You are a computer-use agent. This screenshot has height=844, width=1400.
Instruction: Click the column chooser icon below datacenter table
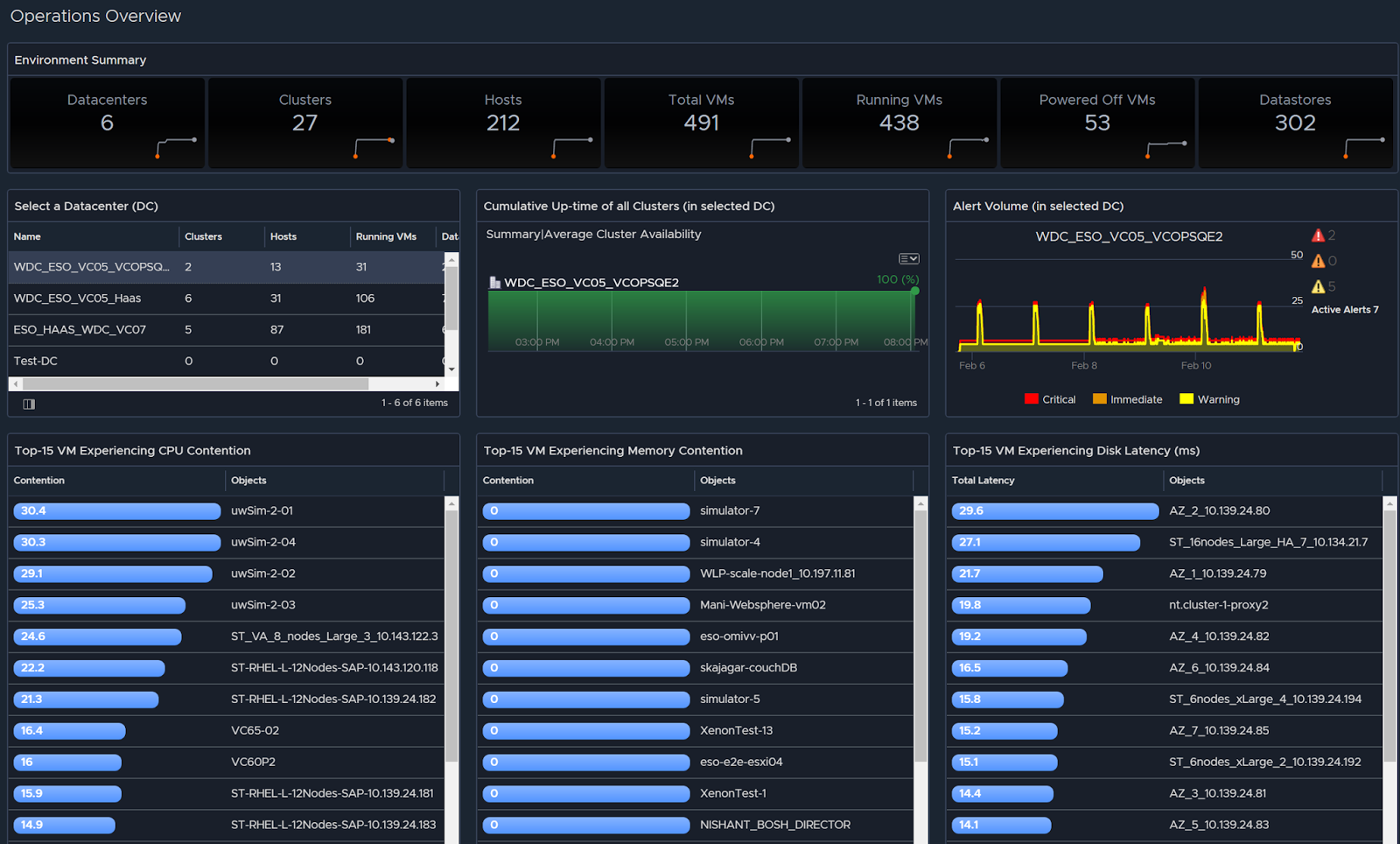coord(29,404)
